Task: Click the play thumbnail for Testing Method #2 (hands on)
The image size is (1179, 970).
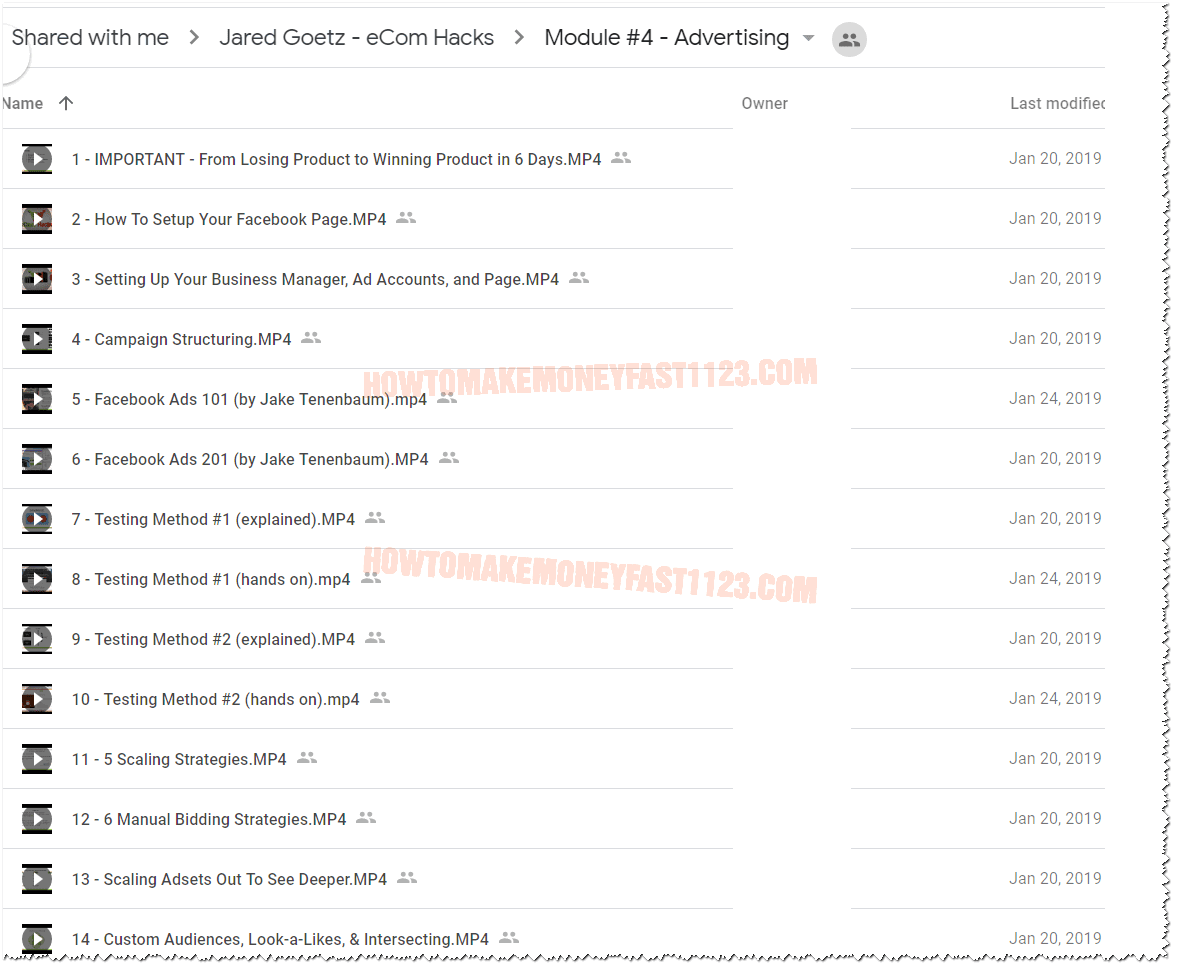Action: click(37, 699)
